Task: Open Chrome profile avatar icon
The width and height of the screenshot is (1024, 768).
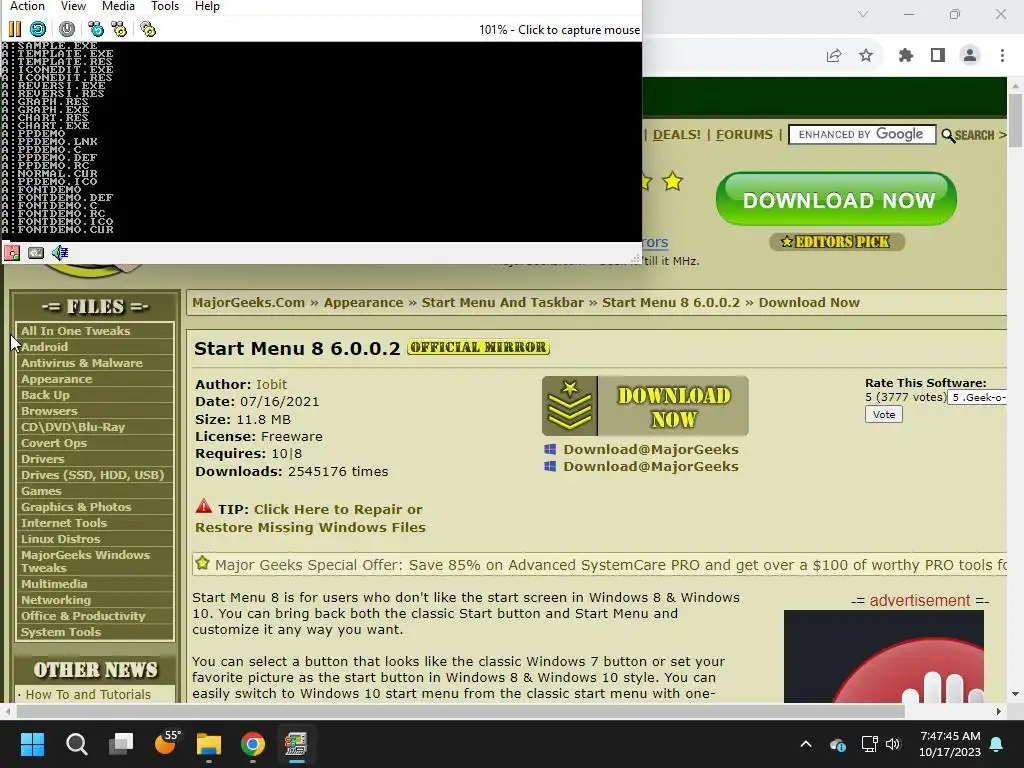Action: pyautogui.click(x=970, y=56)
